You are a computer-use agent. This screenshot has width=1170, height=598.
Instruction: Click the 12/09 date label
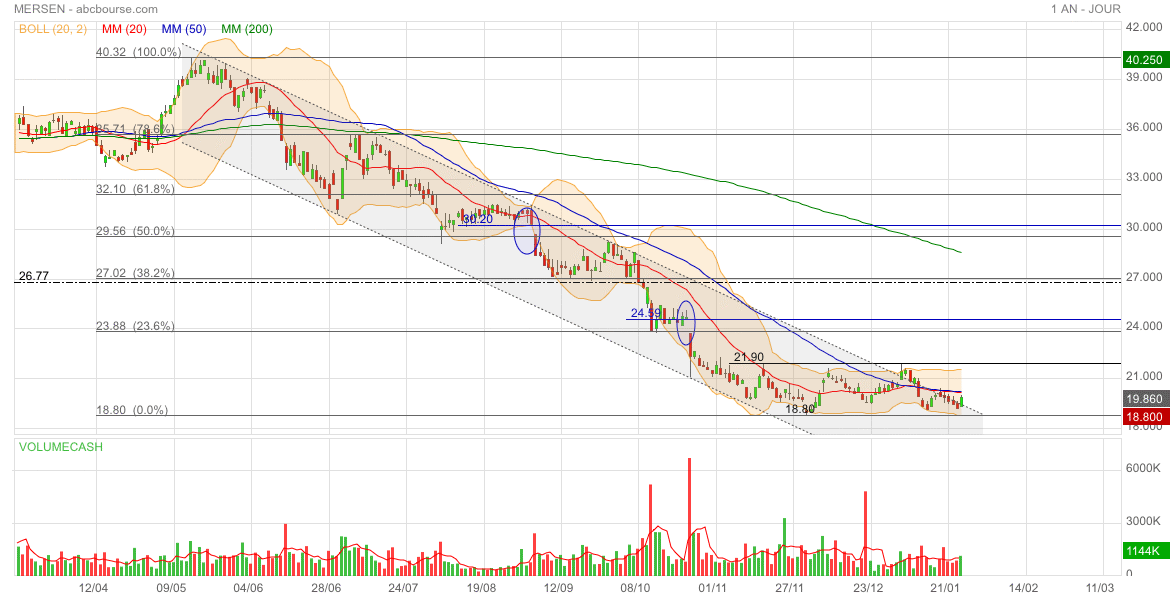pyautogui.click(x=558, y=588)
